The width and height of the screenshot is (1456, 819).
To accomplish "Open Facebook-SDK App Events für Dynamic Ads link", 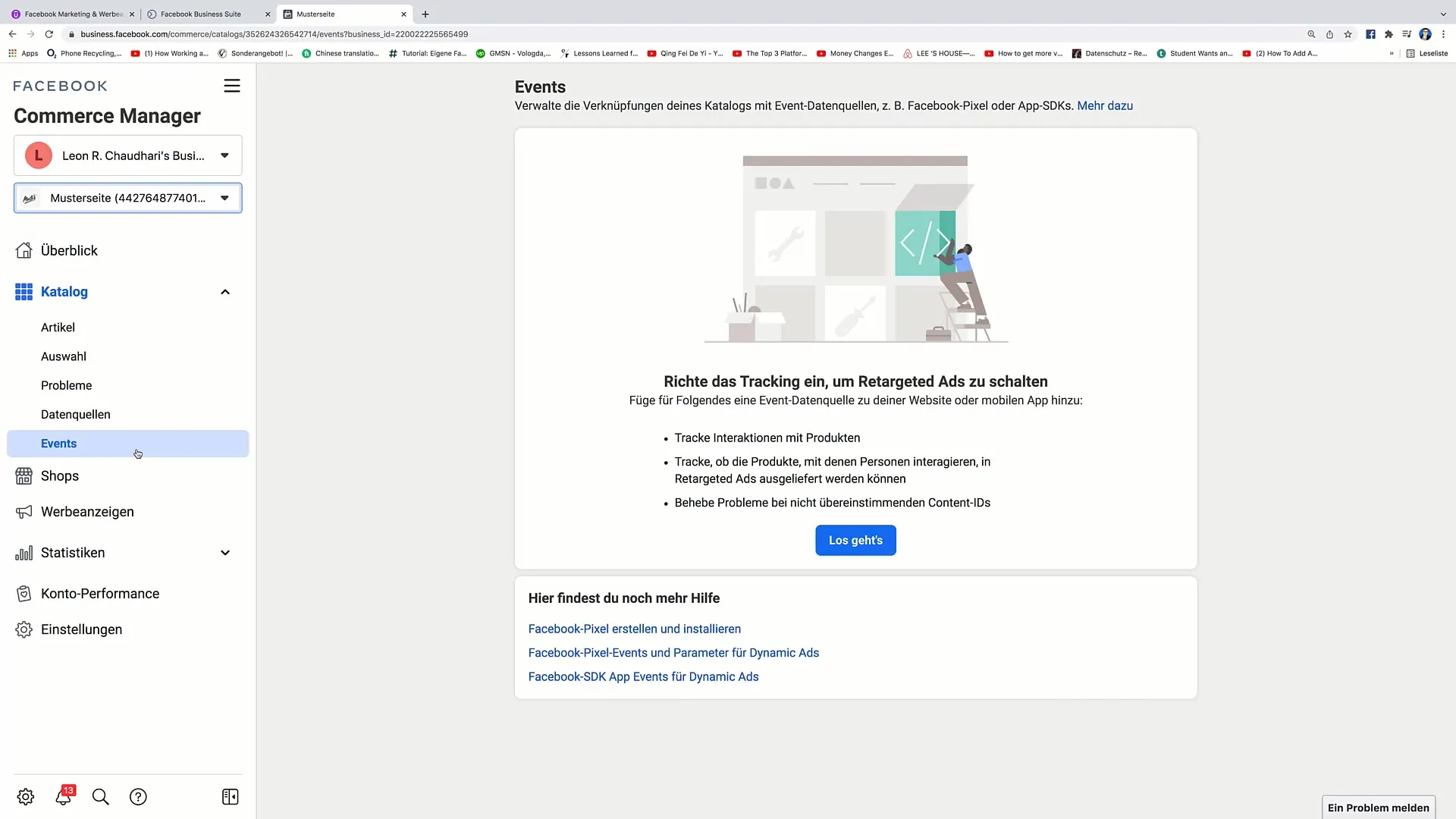I will click(643, 676).
